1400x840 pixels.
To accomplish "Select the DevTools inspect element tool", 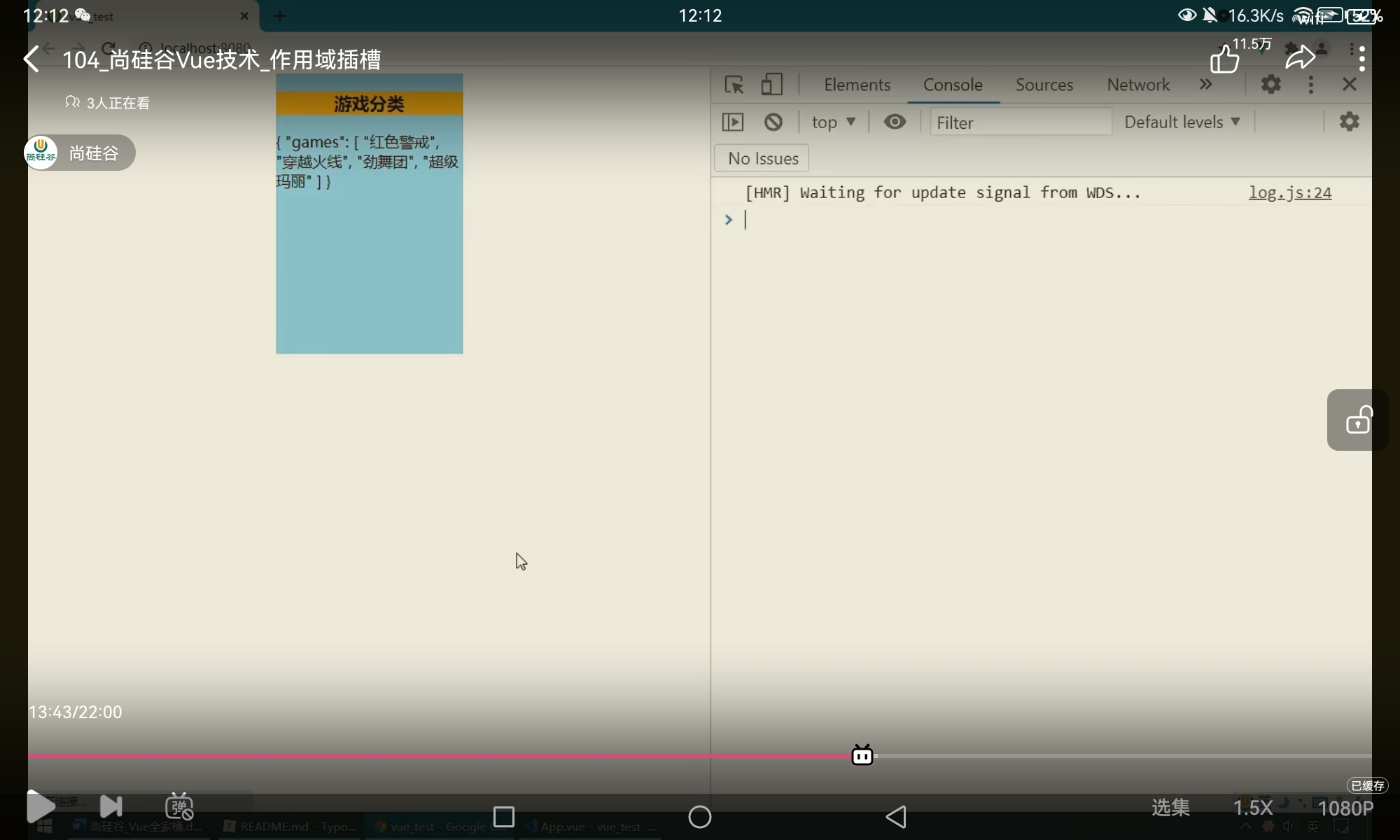I will 734,85.
